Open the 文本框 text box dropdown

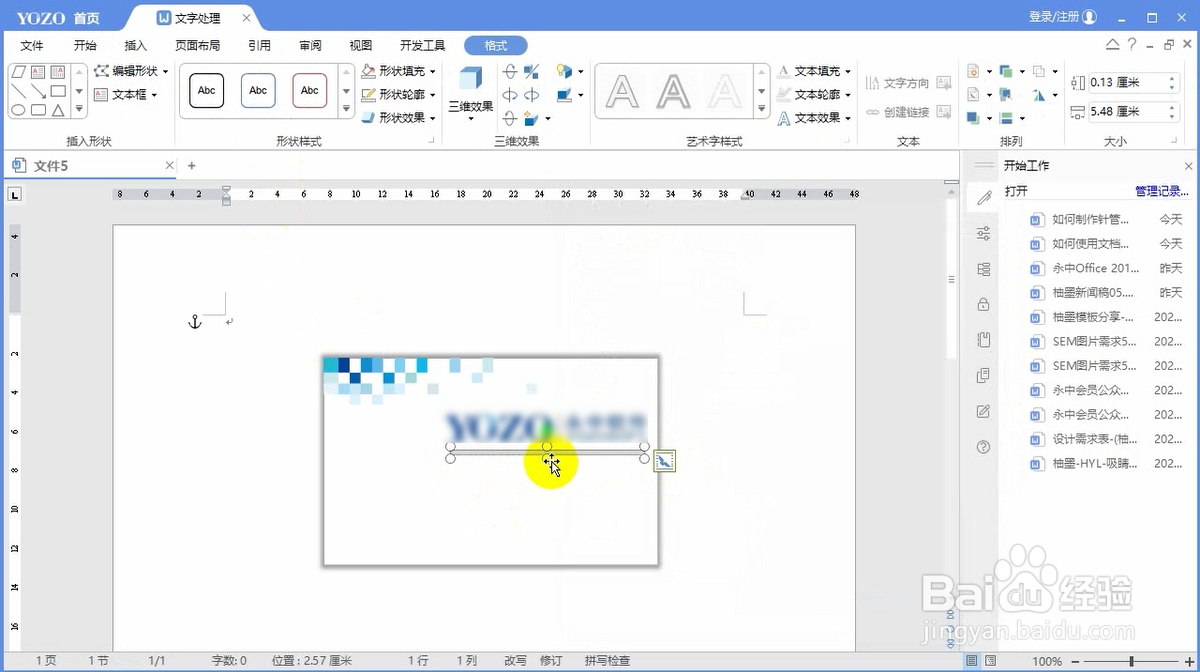click(x=127, y=94)
